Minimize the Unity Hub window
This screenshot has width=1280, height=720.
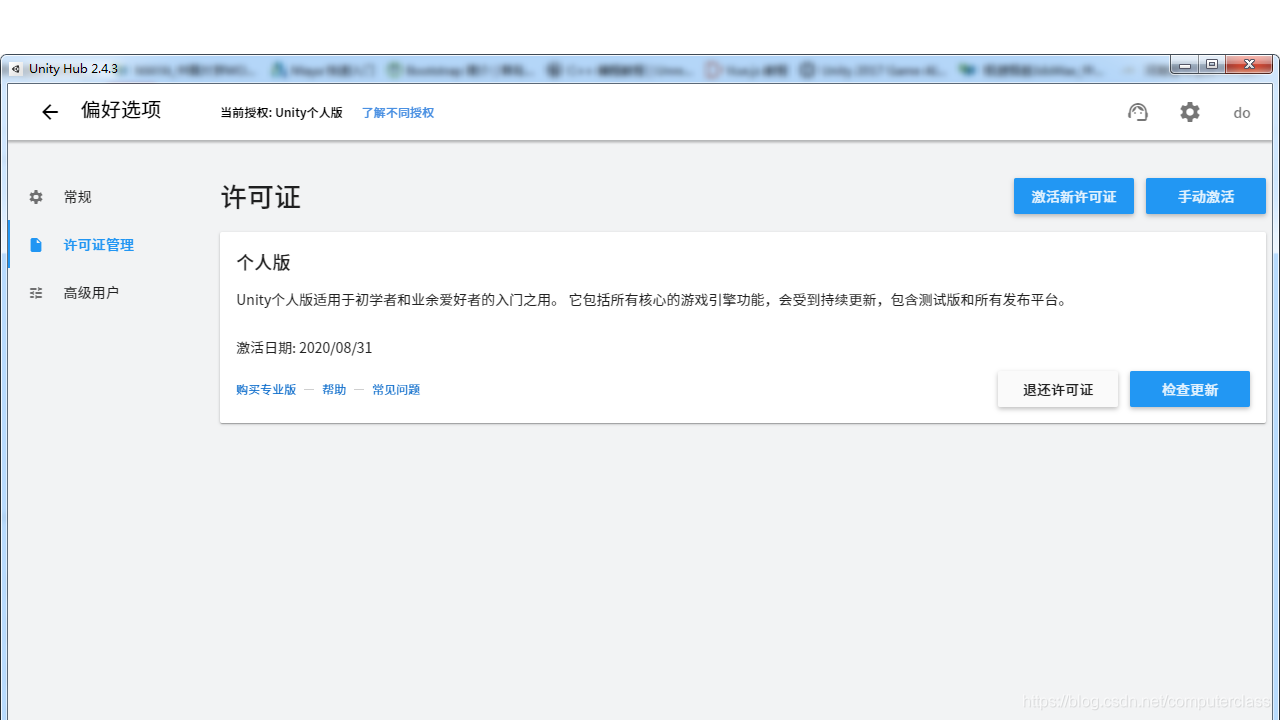pos(1184,65)
